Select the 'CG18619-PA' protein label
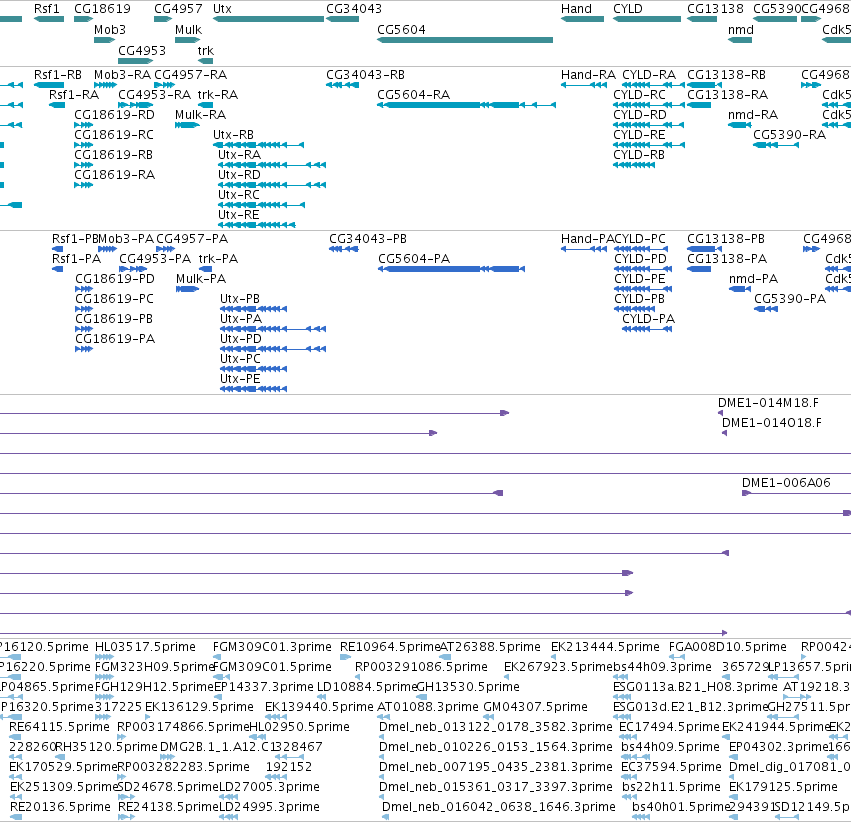Image resolution: width=851 pixels, height=822 pixels. tap(115, 339)
